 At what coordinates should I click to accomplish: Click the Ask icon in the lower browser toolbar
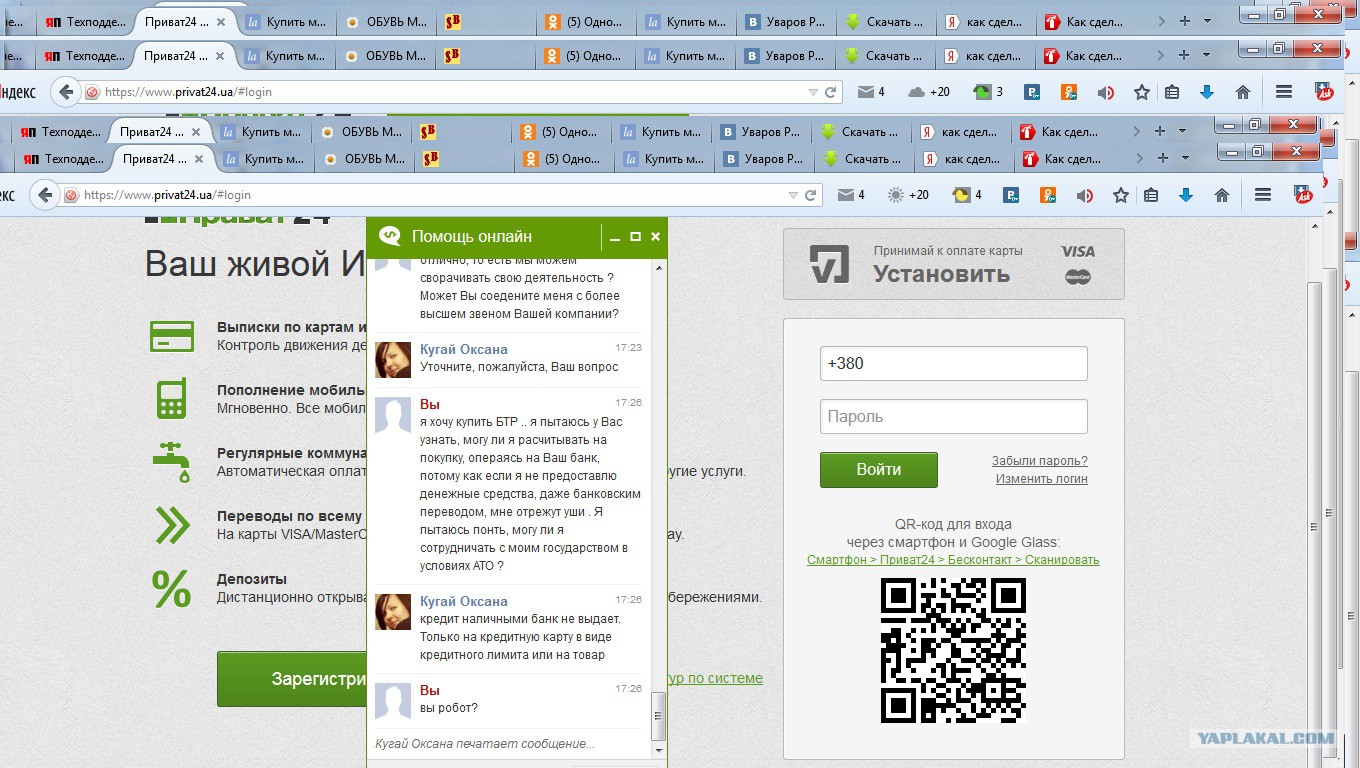click(1304, 194)
